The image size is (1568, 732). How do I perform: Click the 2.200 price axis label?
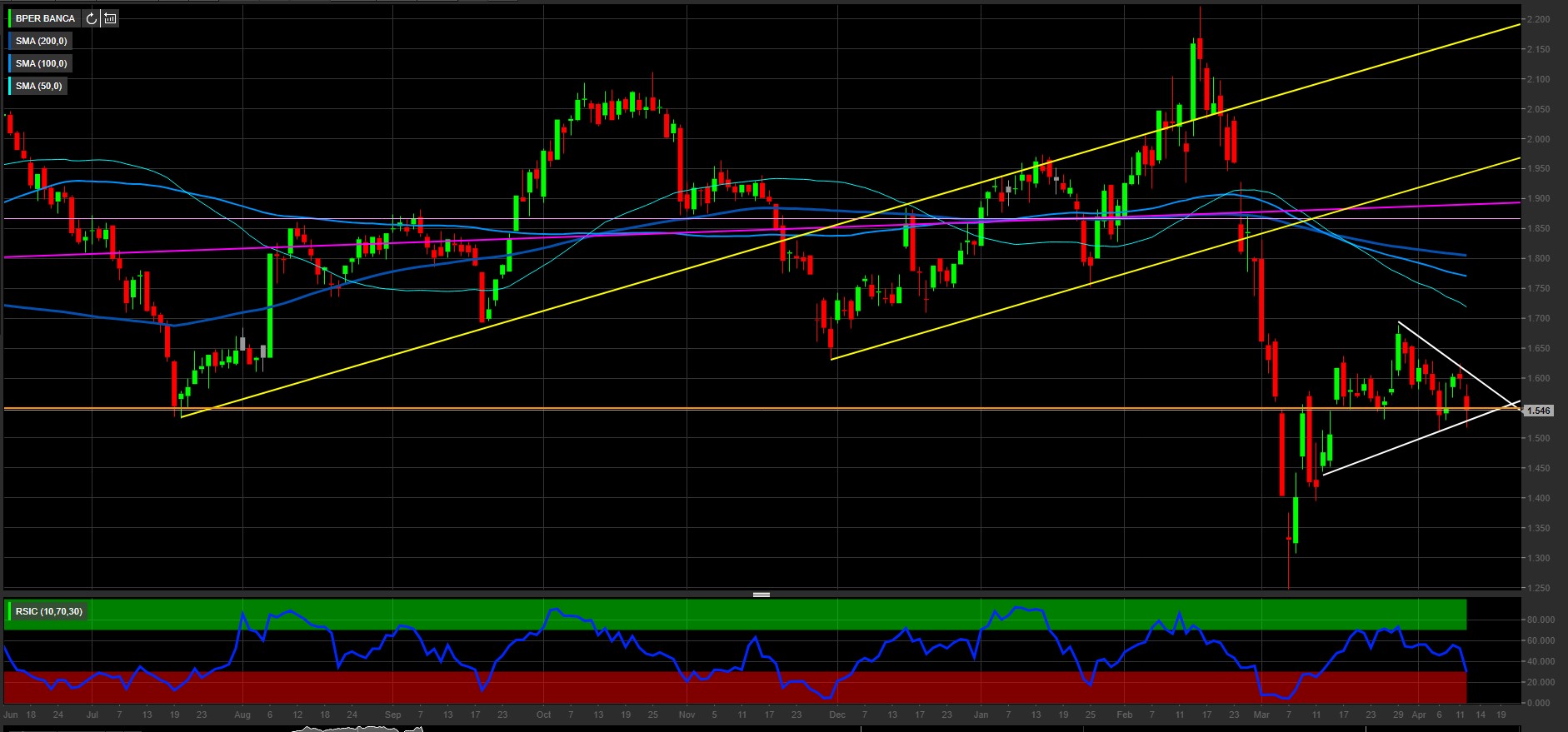(1539, 19)
